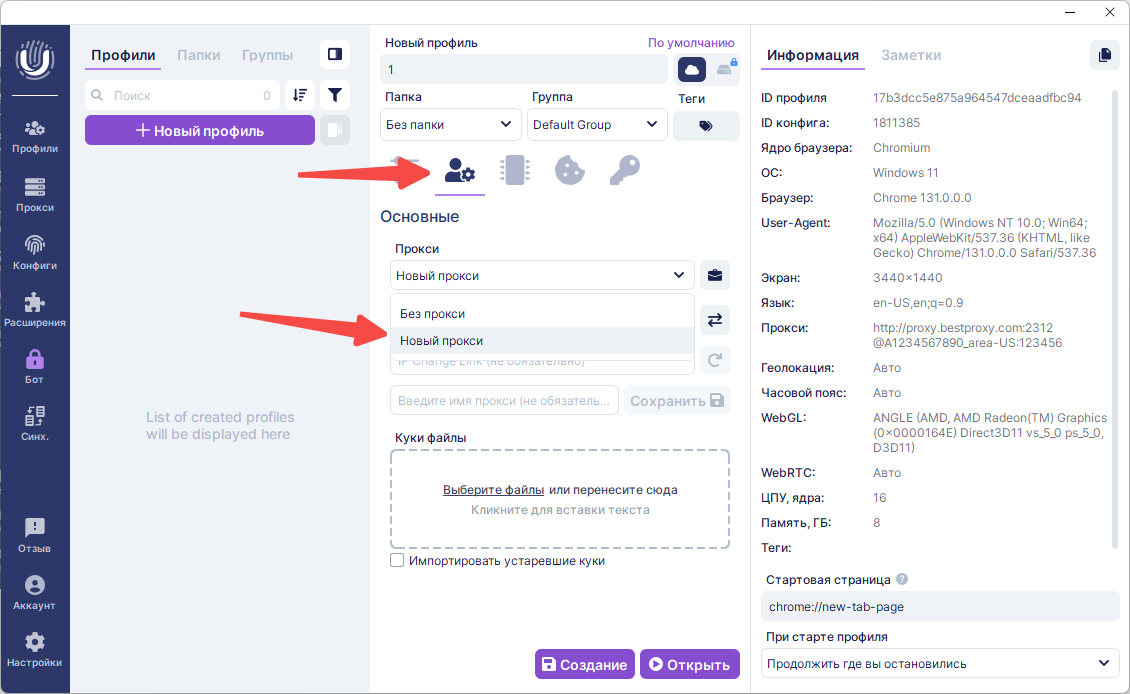Click the start page URL field
This screenshot has height=694, width=1130.
pyautogui.click(x=939, y=606)
